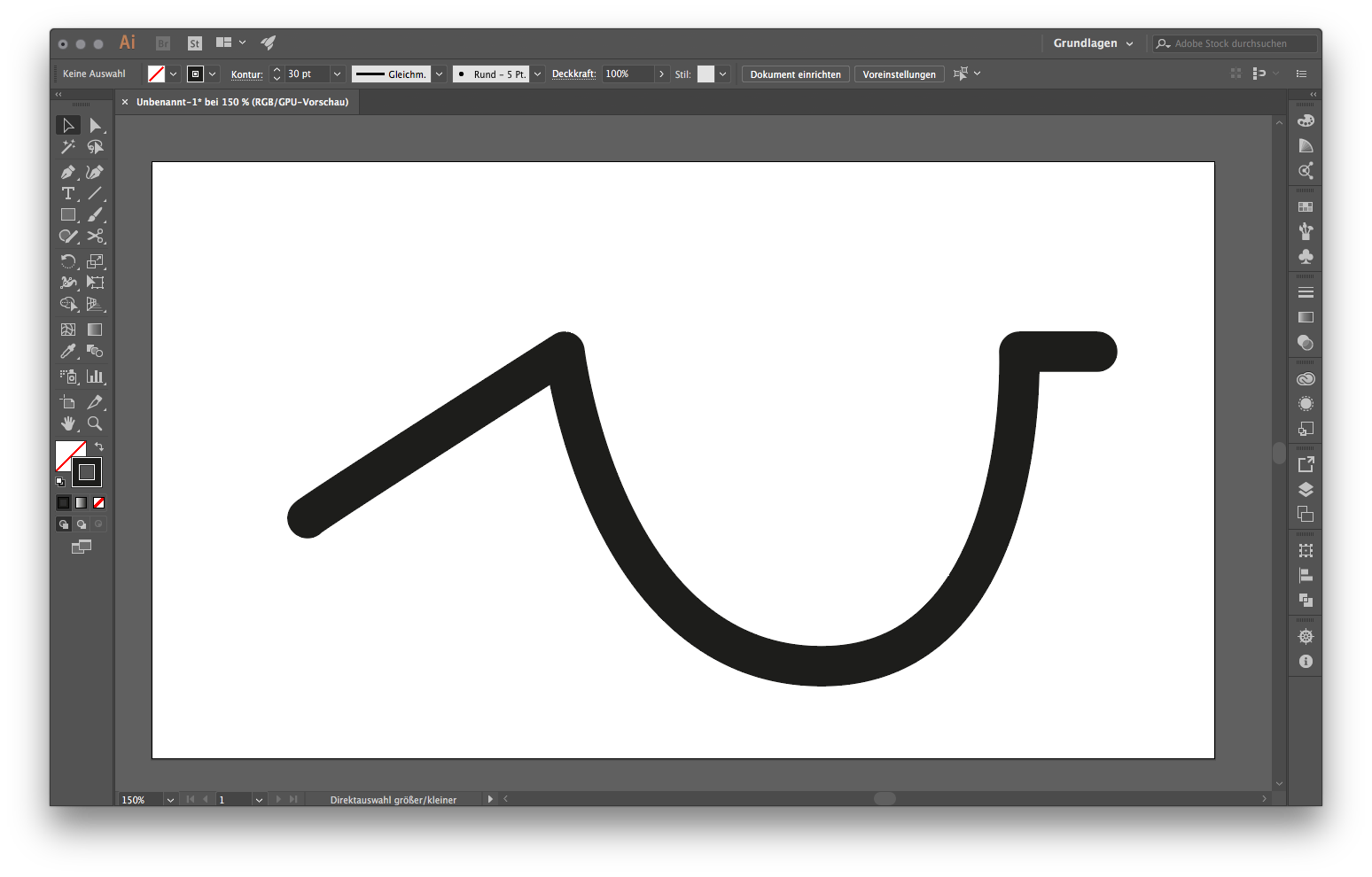Select the Scale tool
This screenshot has width=1372, height=877.
pyautogui.click(x=95, y=260)
